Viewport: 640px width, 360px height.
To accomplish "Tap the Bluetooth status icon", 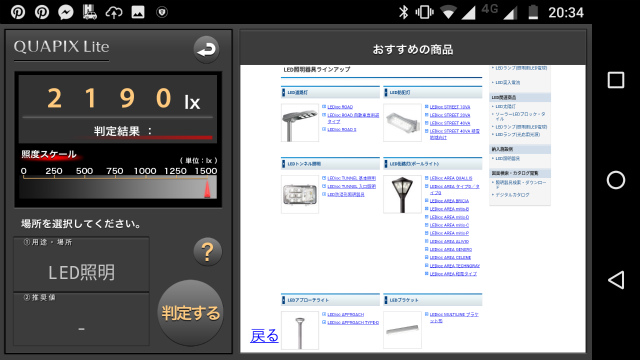I will [403, 12].
